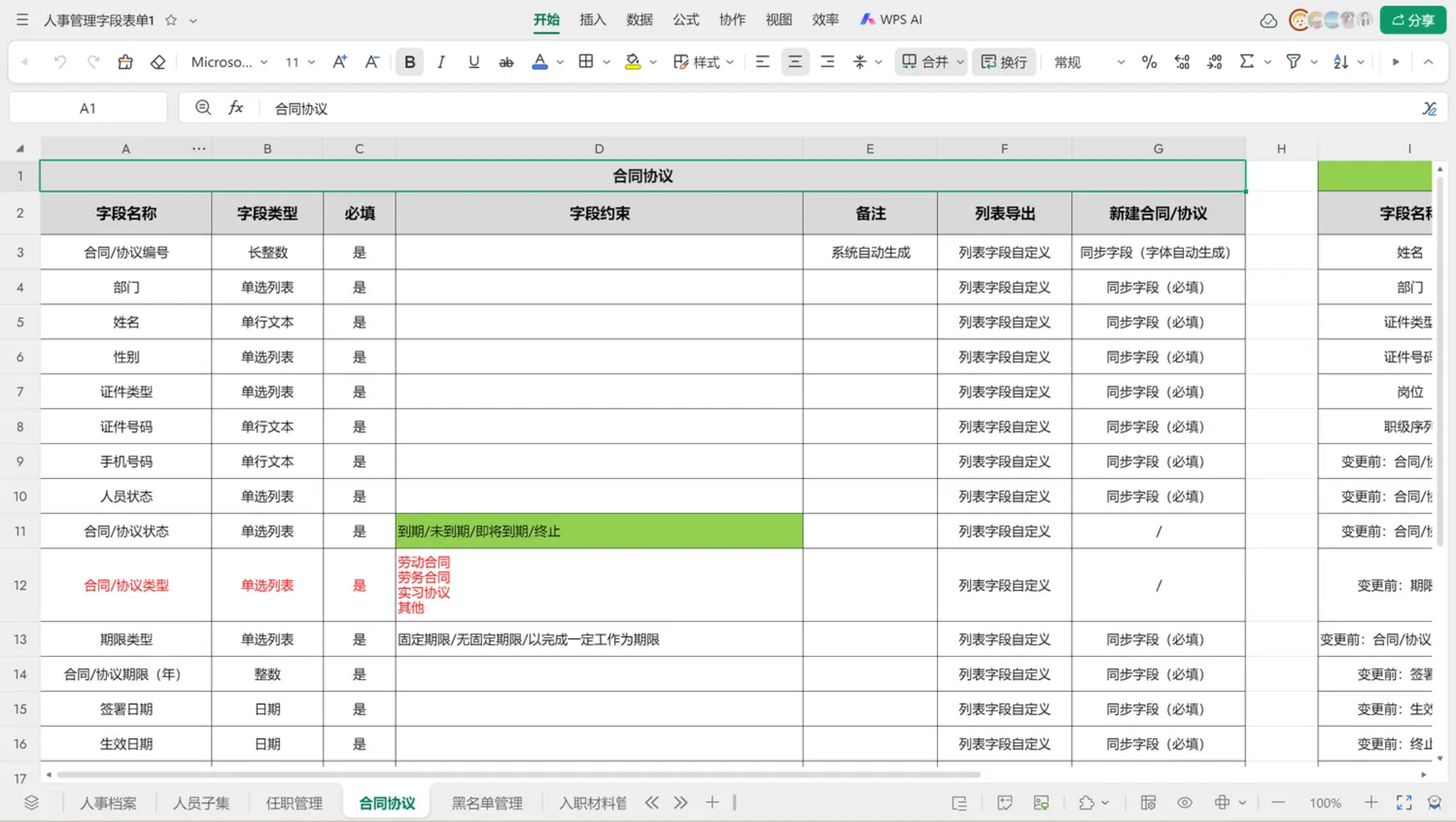Toggle bold formatting
This screenshot has height=822, width=1456.
tap(410, 62)
